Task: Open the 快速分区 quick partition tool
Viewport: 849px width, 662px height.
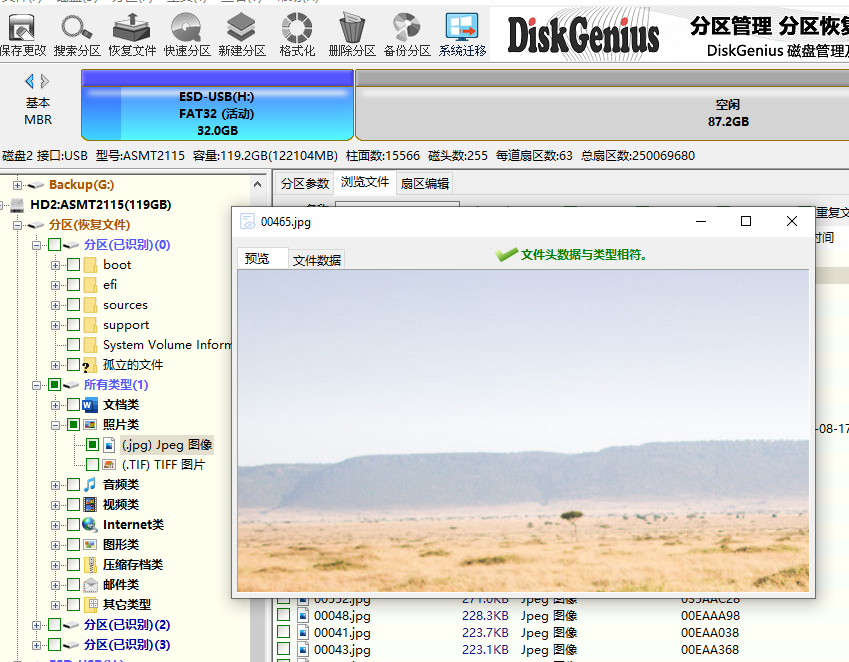Action: point(187,35)
